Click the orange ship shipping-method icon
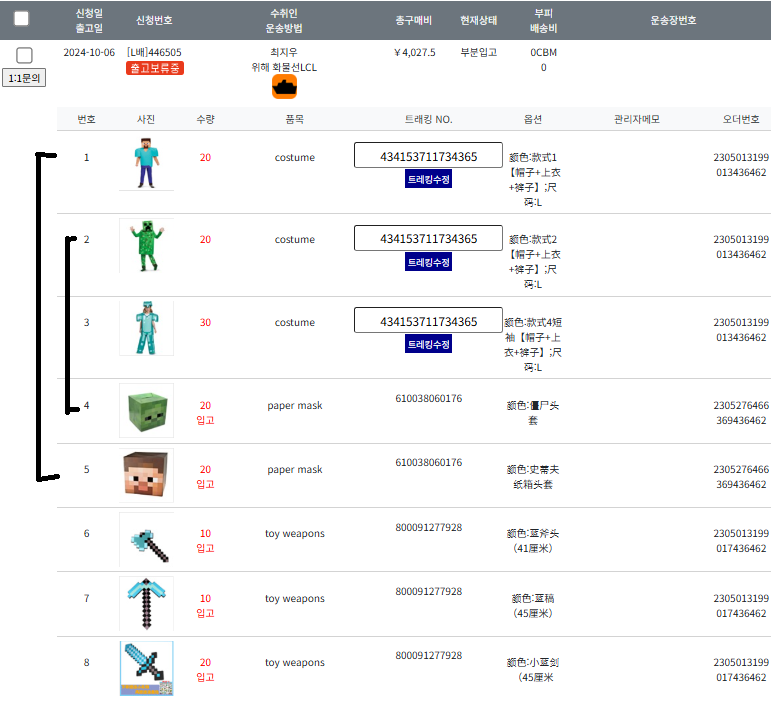This screenshot has width=772, height=701. click(285, 87)
